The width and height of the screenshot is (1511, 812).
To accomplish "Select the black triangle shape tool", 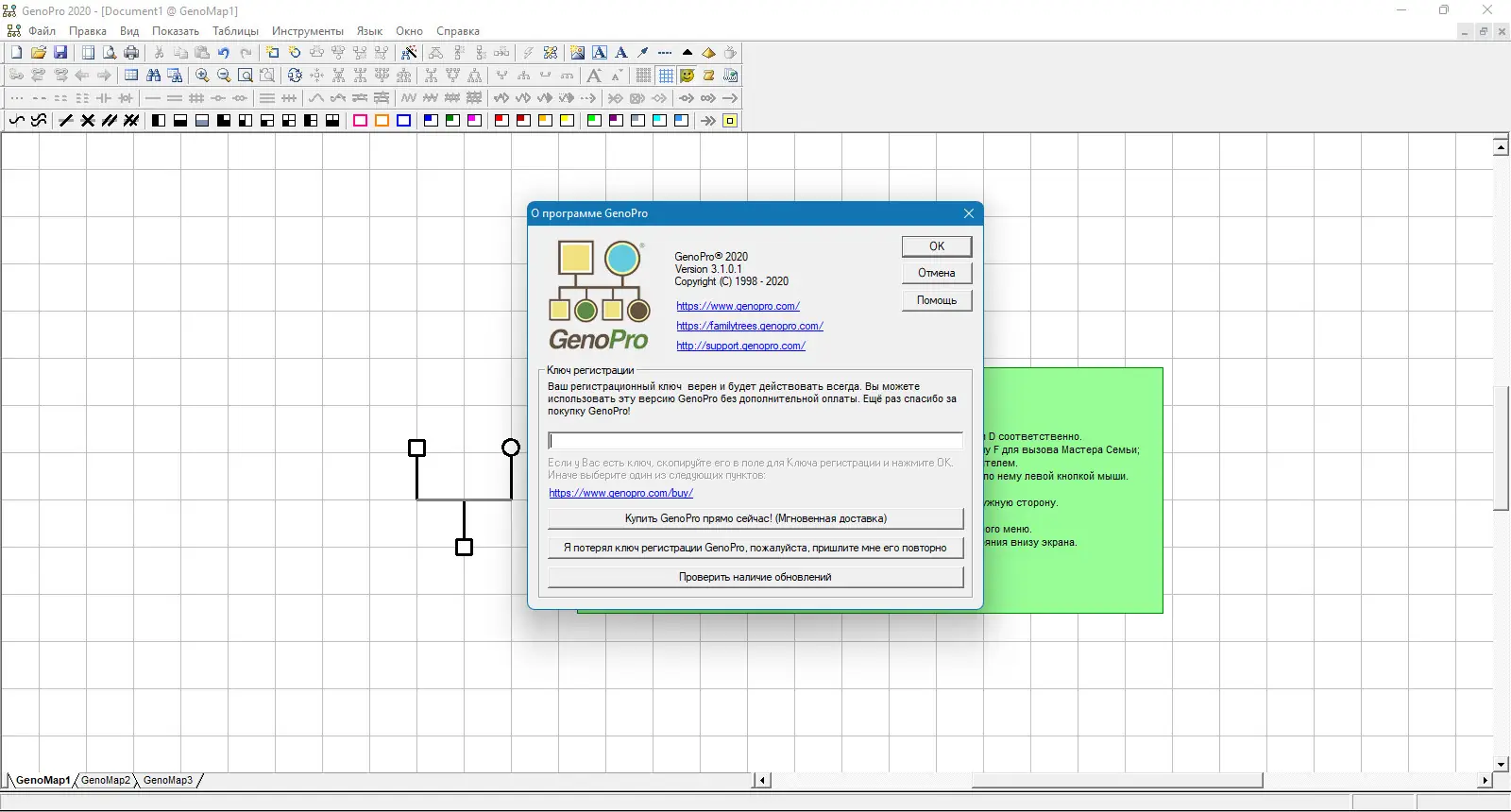I will [x=687, y=53].
